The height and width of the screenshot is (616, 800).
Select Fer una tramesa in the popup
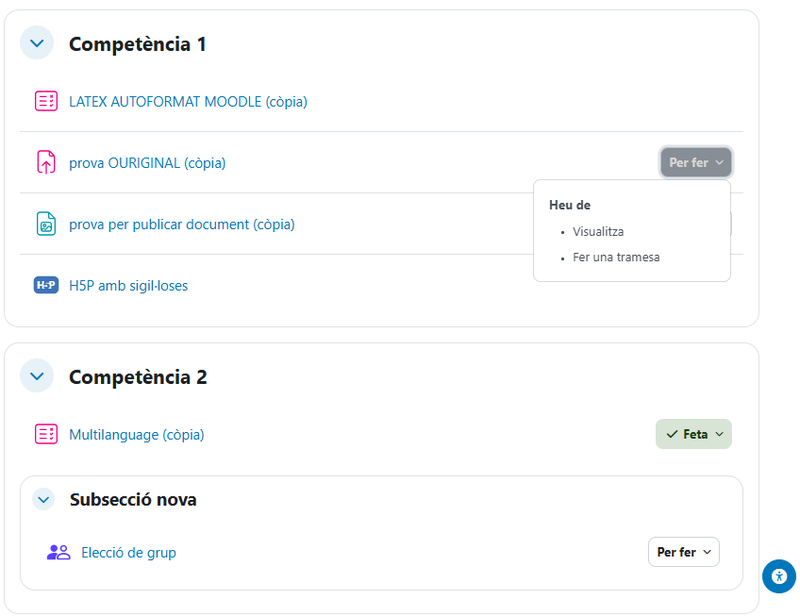click(x=616, y=257)
